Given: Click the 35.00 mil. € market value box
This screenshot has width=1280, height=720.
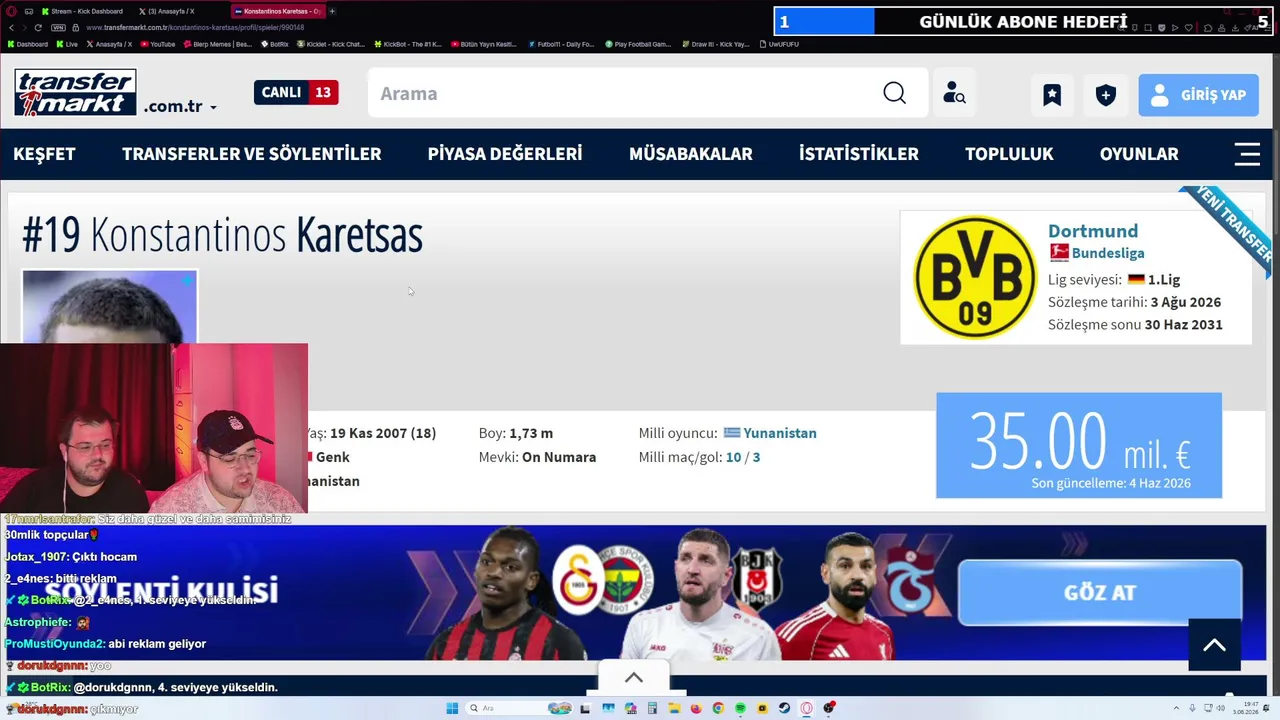Looking at the screenshot, I should coord(1079,445).
